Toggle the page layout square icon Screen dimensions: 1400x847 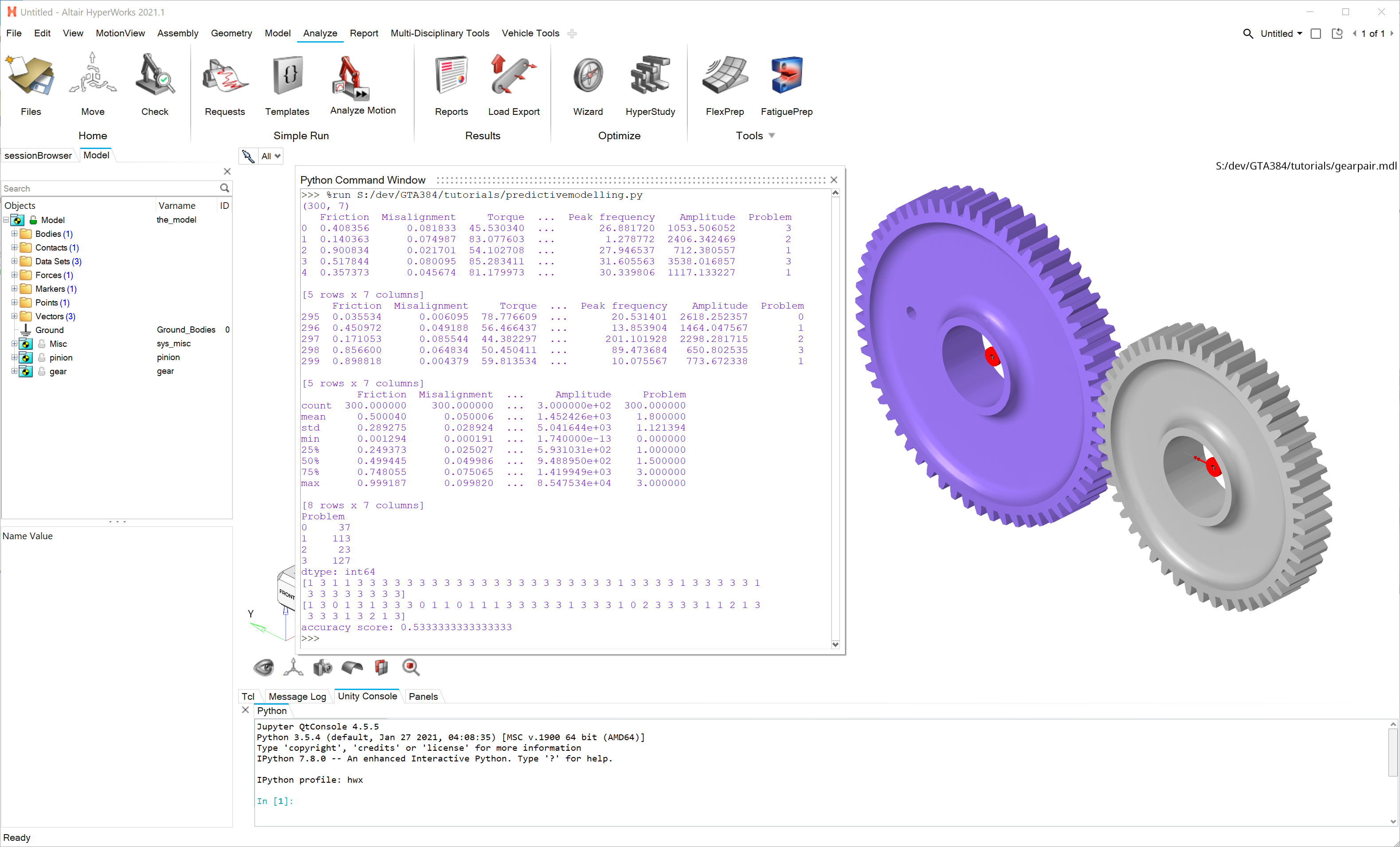1315,34
